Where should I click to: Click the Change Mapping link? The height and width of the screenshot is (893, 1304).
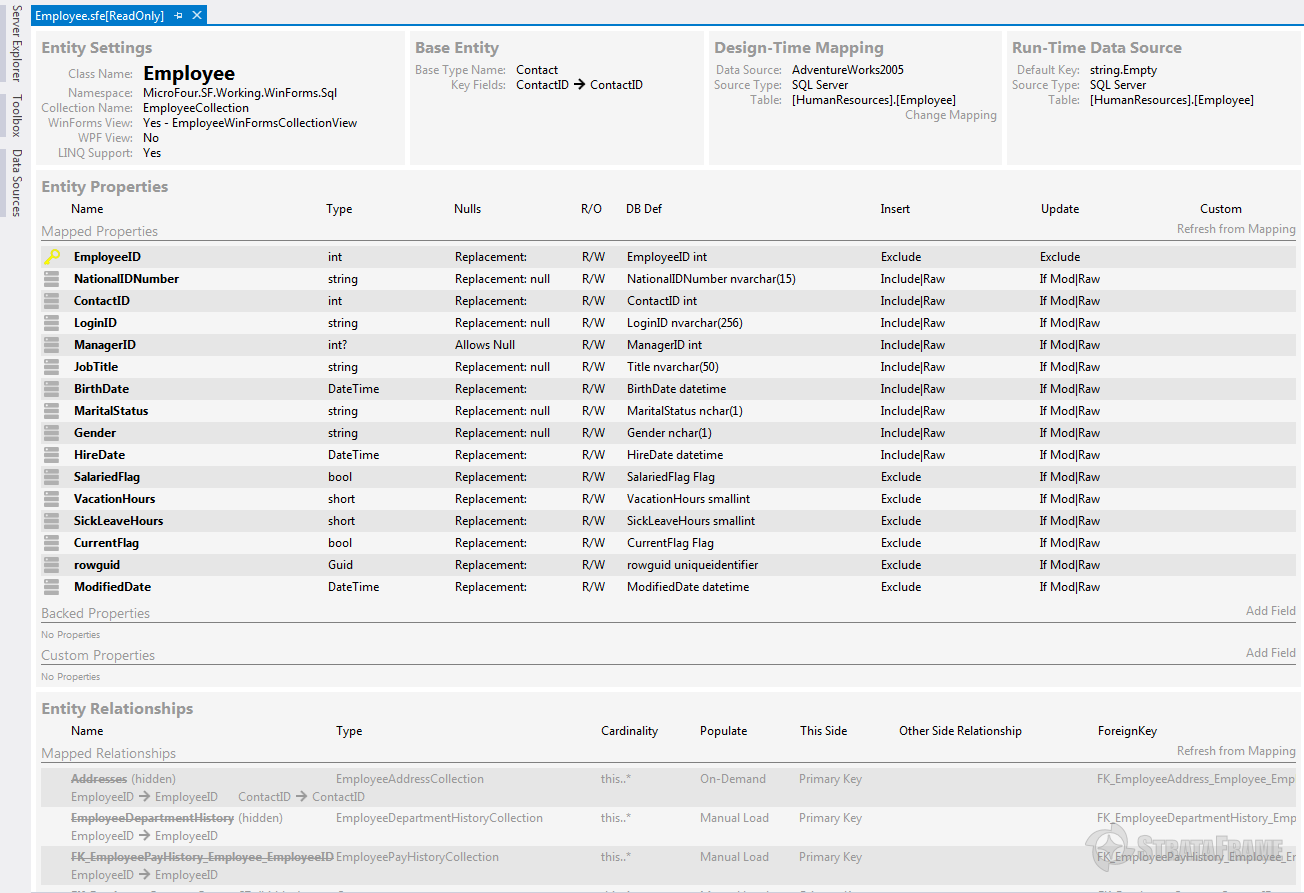click(950, 115)
